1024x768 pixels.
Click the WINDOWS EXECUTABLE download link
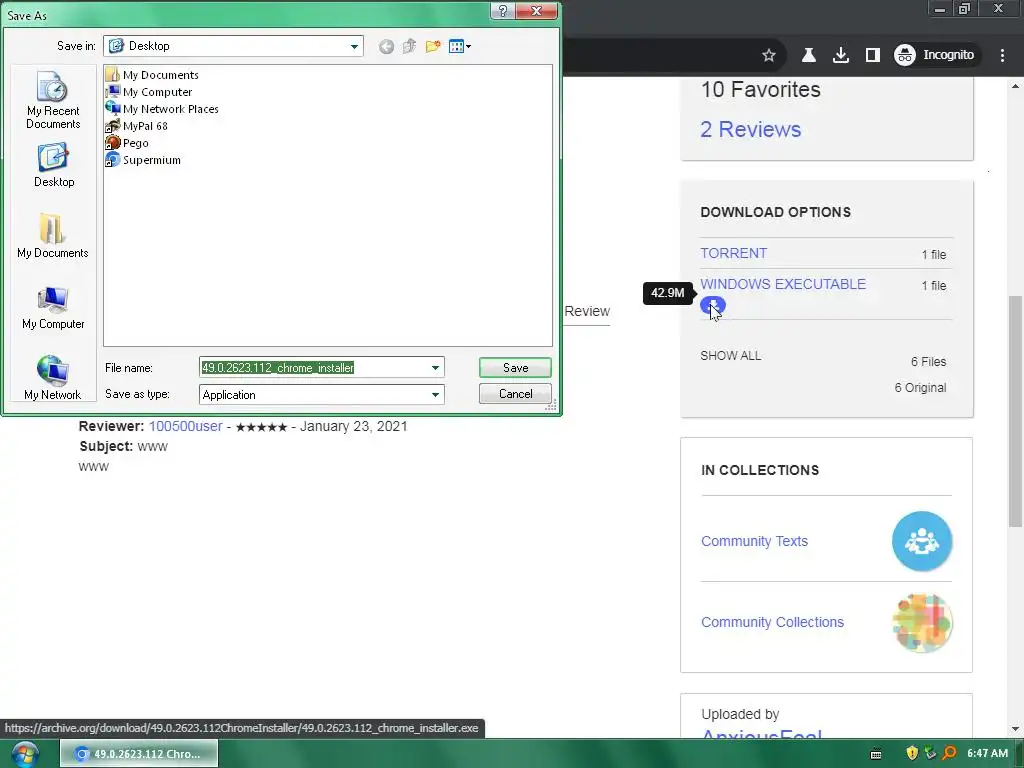click(783, 284)
